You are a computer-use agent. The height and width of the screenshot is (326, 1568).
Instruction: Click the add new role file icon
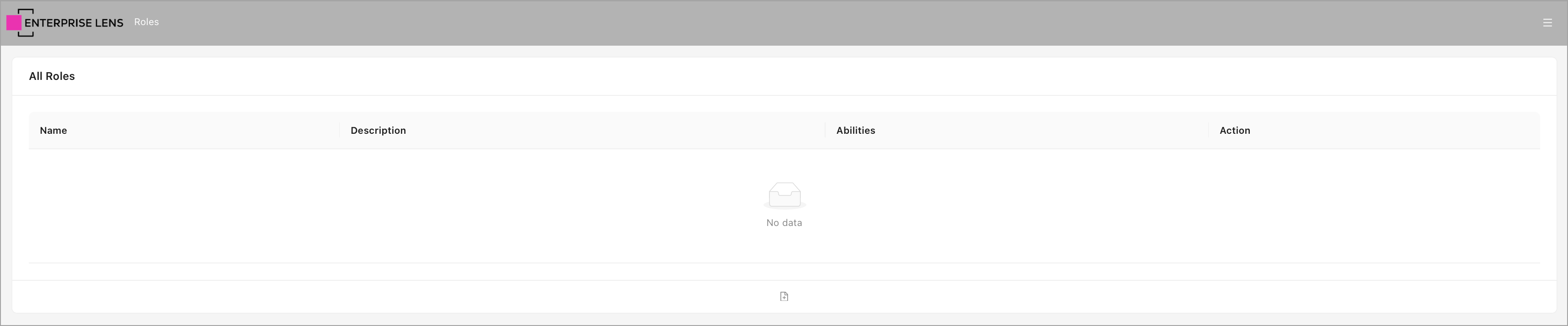point(784,296)
